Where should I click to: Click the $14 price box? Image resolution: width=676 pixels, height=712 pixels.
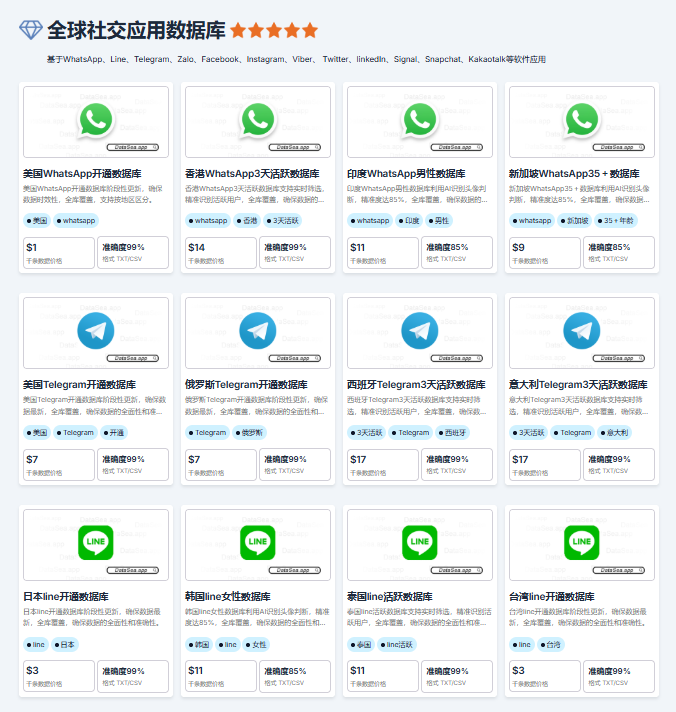click(221, 252)
